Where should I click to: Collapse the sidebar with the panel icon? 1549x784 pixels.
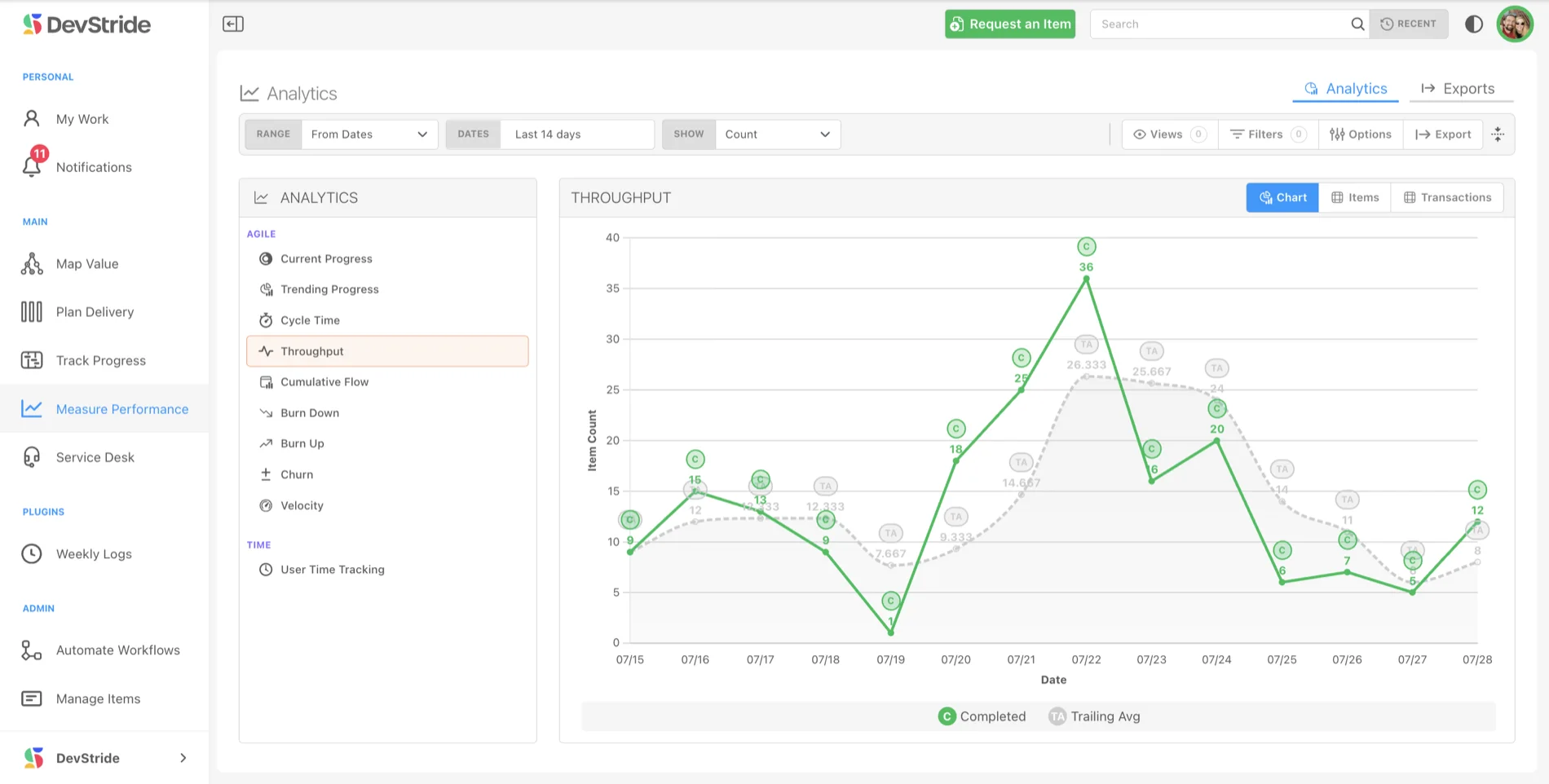pyautogui.click(x=233, y=24)
